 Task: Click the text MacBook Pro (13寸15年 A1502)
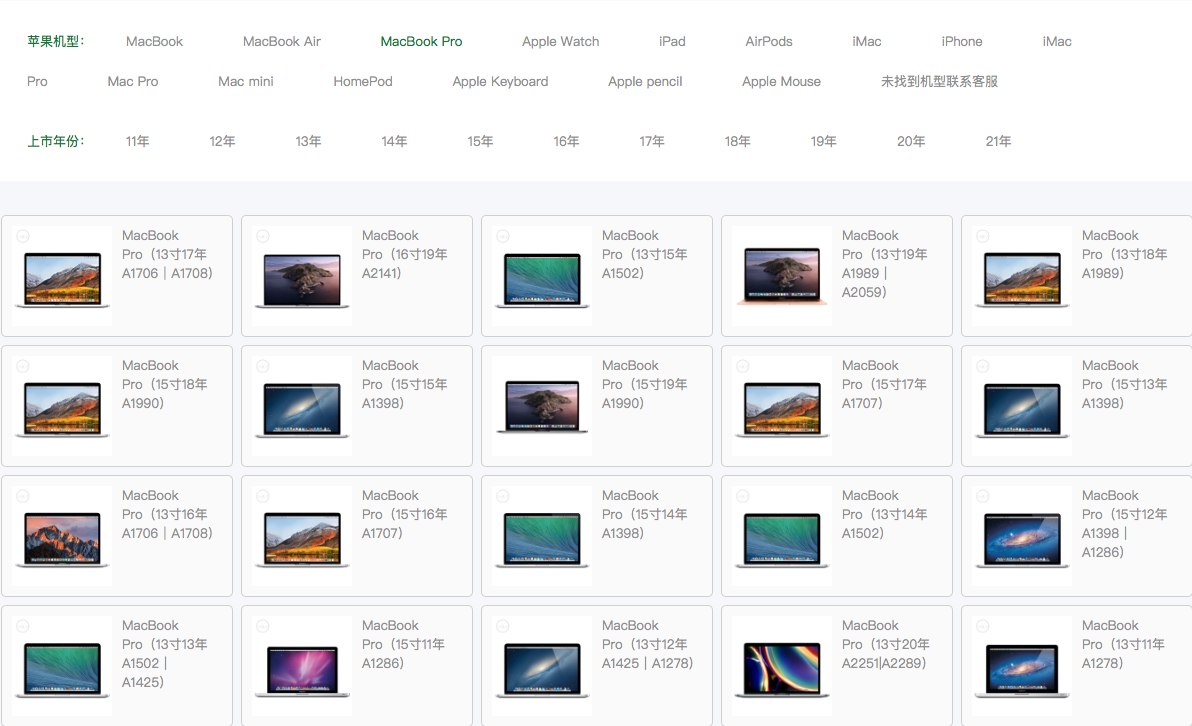coord(645,255)
